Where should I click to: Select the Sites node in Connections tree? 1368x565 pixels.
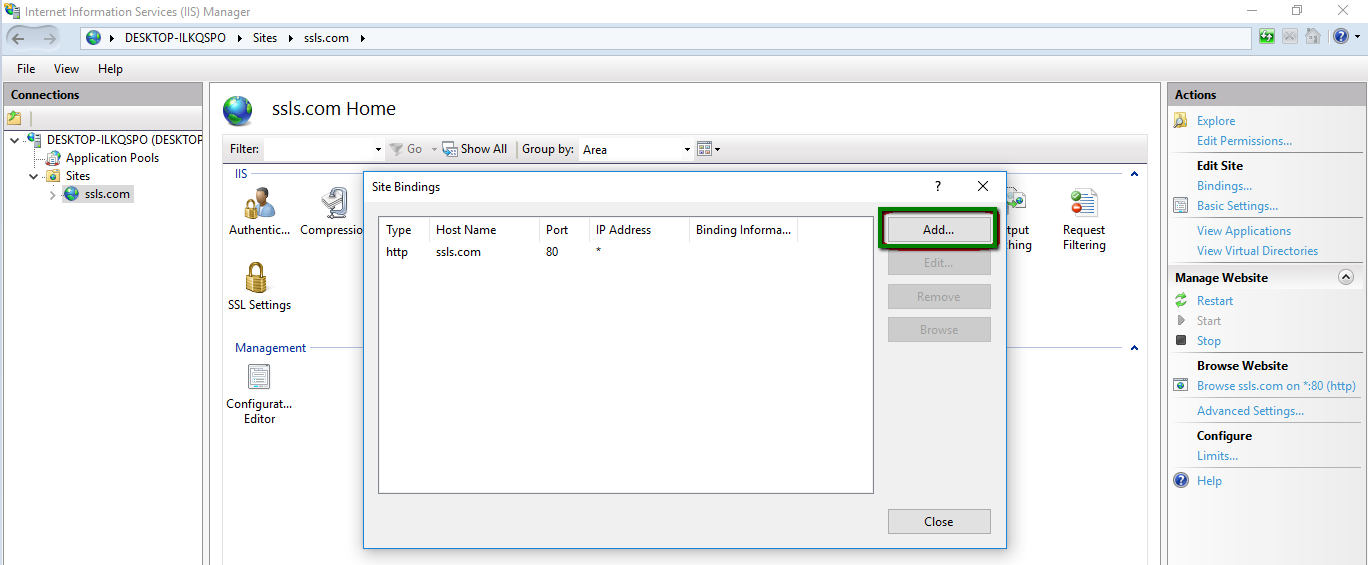pos(78,176)
